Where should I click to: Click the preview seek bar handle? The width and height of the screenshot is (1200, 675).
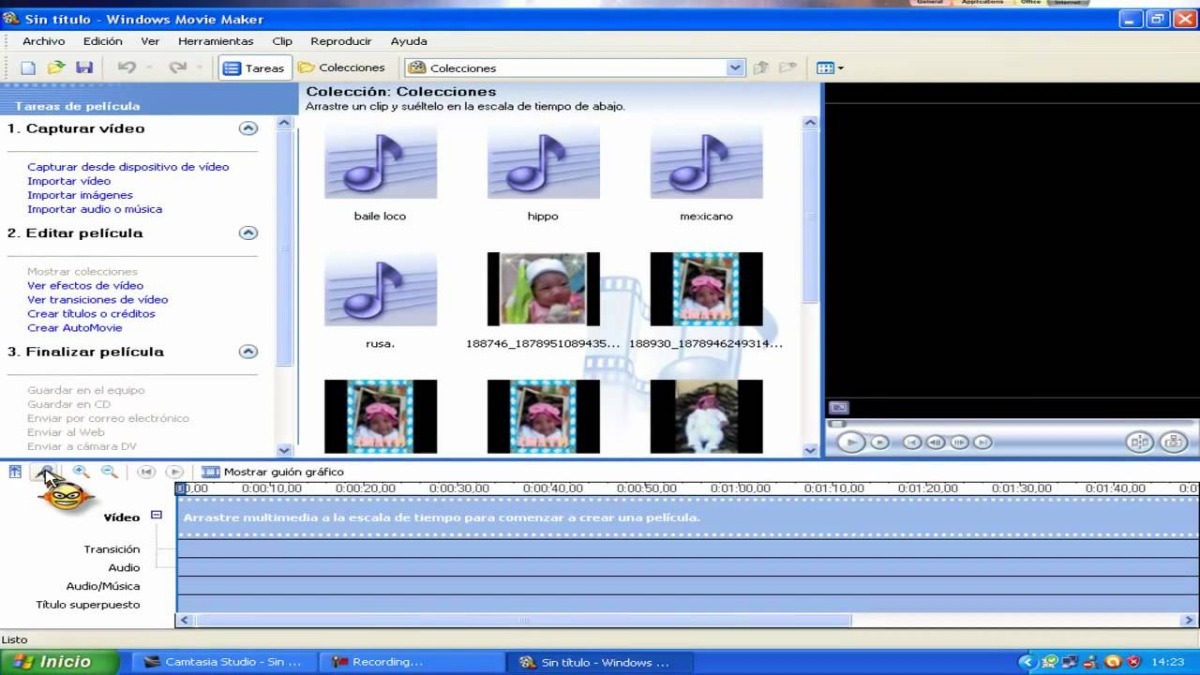click(x=838, y=424)
